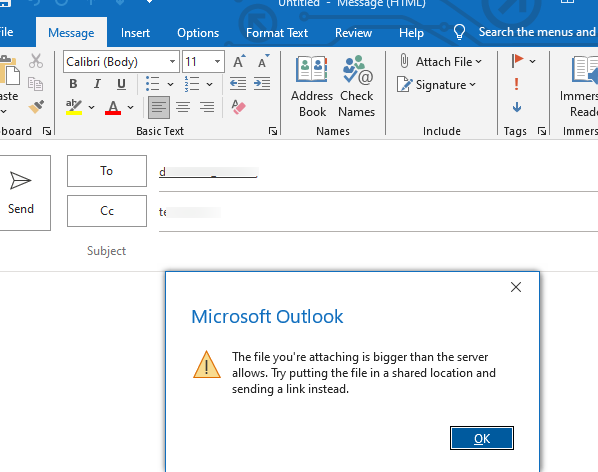Open Immersive Reader

[579, 87]
